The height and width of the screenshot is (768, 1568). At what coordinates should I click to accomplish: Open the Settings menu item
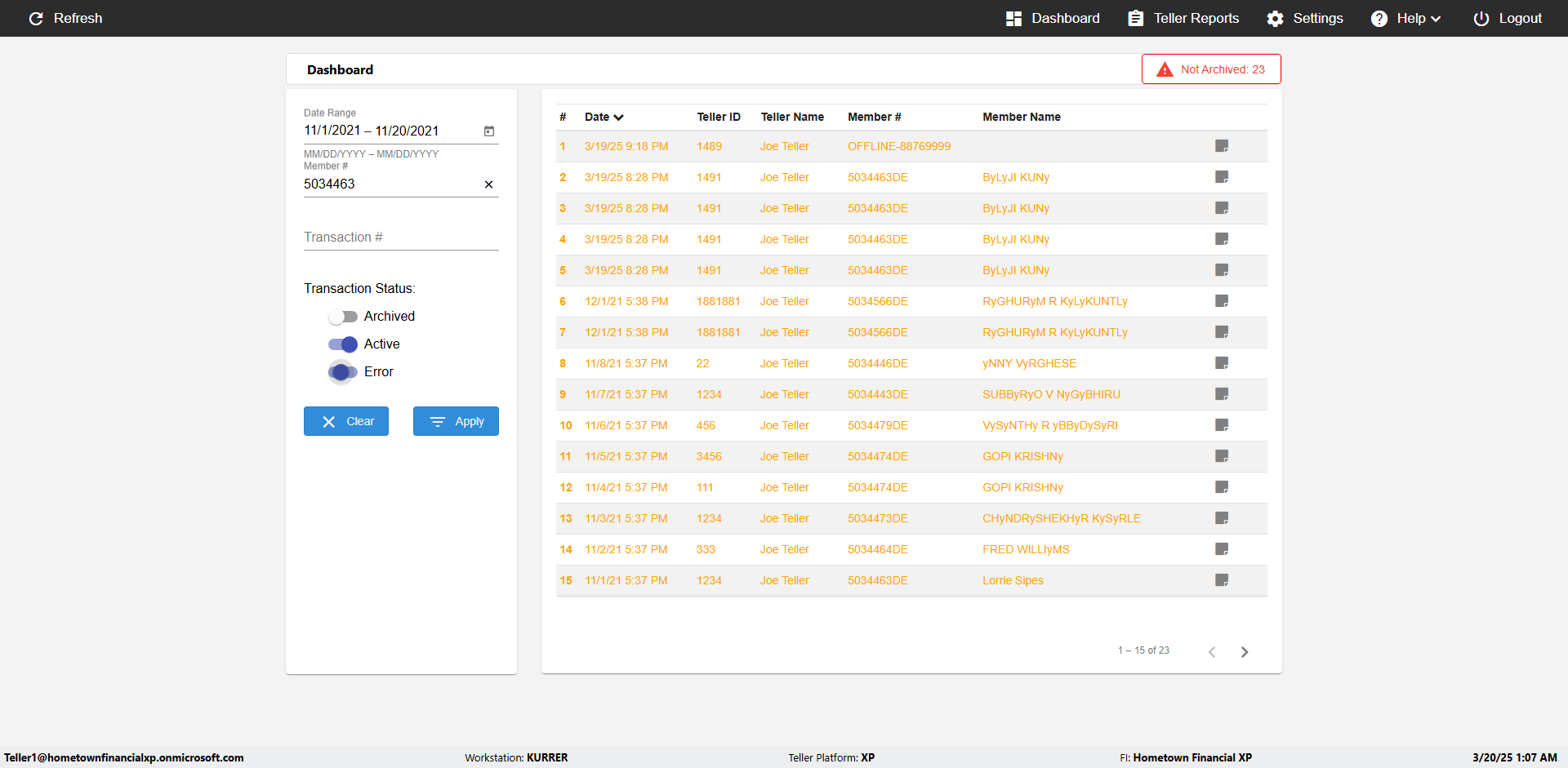click(1304, 18)
